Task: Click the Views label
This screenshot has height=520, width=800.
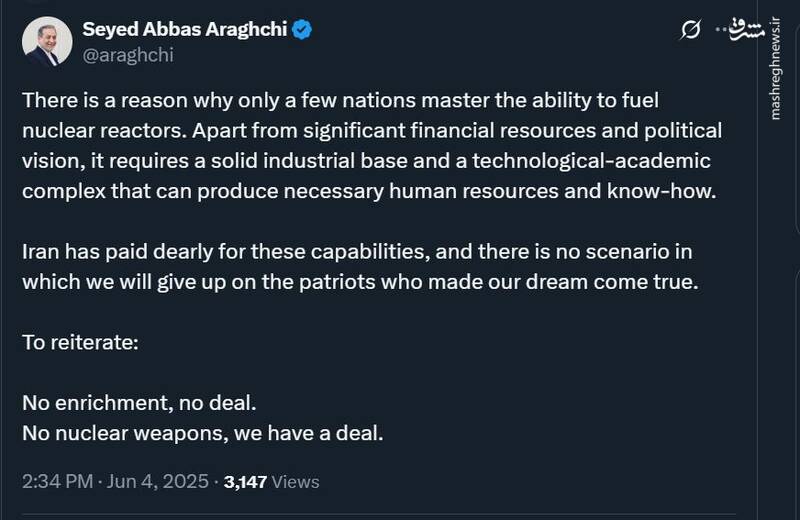Action: [296, 481]
